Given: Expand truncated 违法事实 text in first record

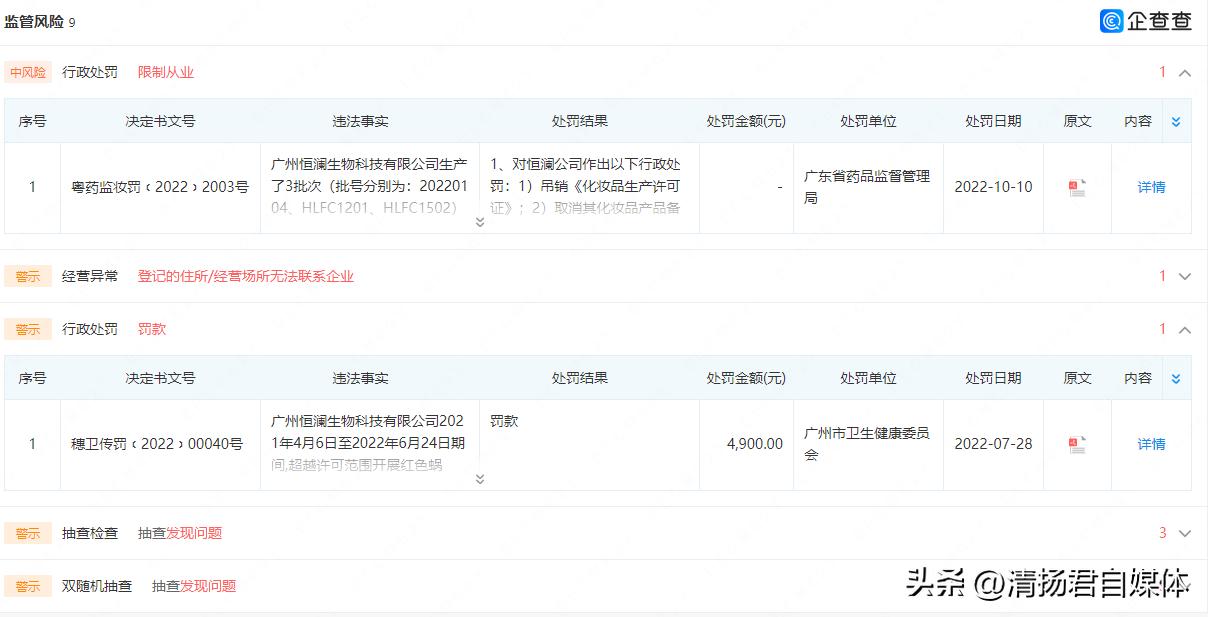Looking at the screenshot, I should coord(479,222).
